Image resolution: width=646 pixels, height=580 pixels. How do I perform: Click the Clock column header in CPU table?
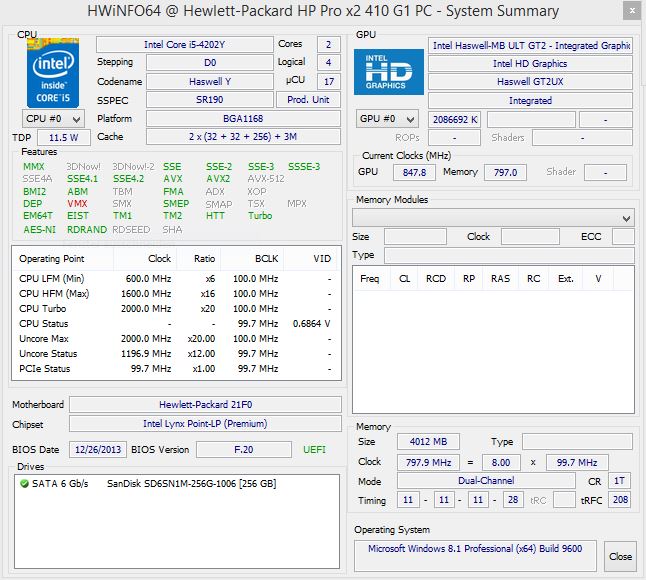coord(145,259)
